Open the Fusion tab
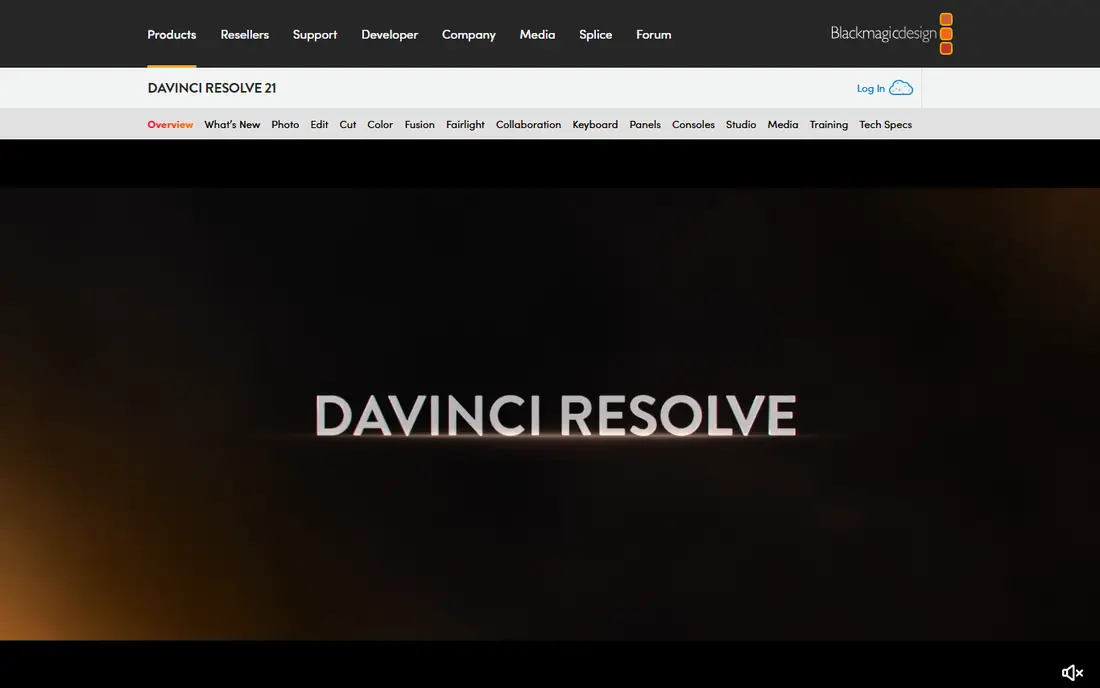Screen dimensions: 1100x688 click(x=420, y=124)
